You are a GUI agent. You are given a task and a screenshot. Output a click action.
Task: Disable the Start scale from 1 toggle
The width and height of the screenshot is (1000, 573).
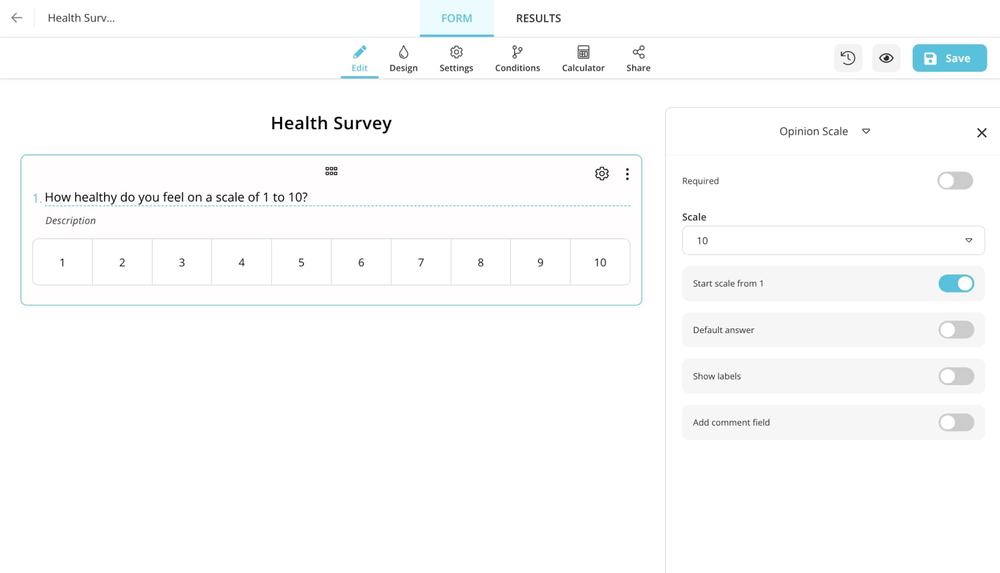[956, 284]
